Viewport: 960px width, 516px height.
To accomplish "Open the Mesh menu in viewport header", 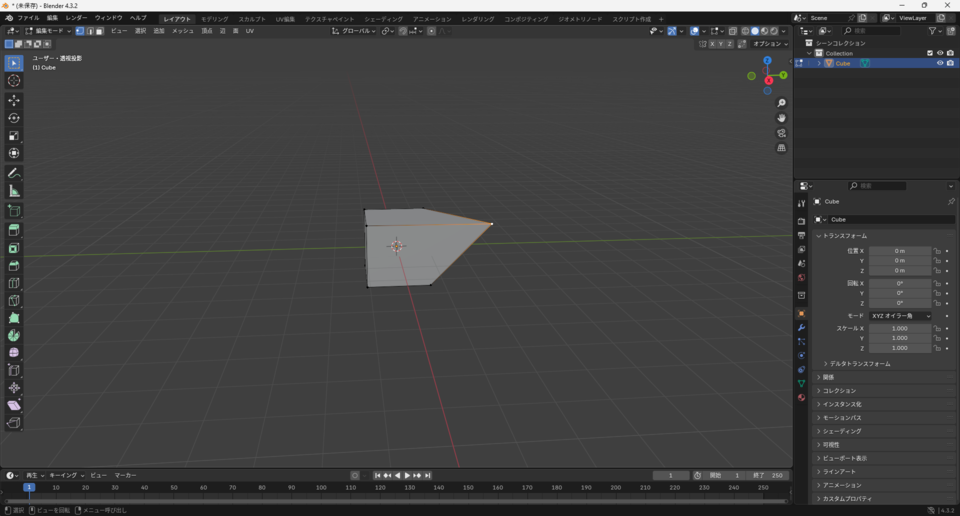I will tap(182, 31).
